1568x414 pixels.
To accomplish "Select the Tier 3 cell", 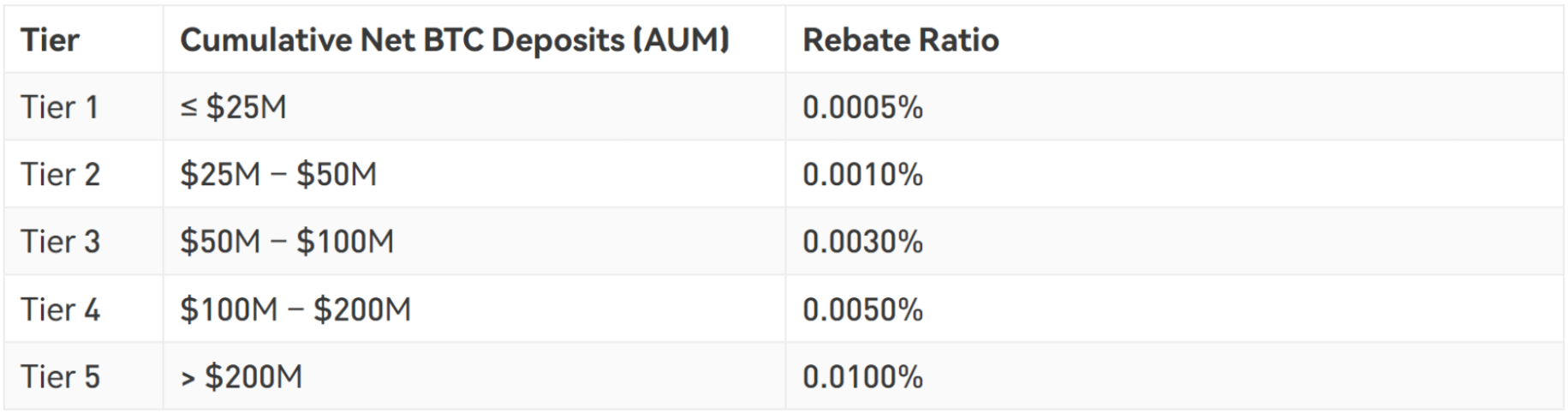I will [60, 242].
